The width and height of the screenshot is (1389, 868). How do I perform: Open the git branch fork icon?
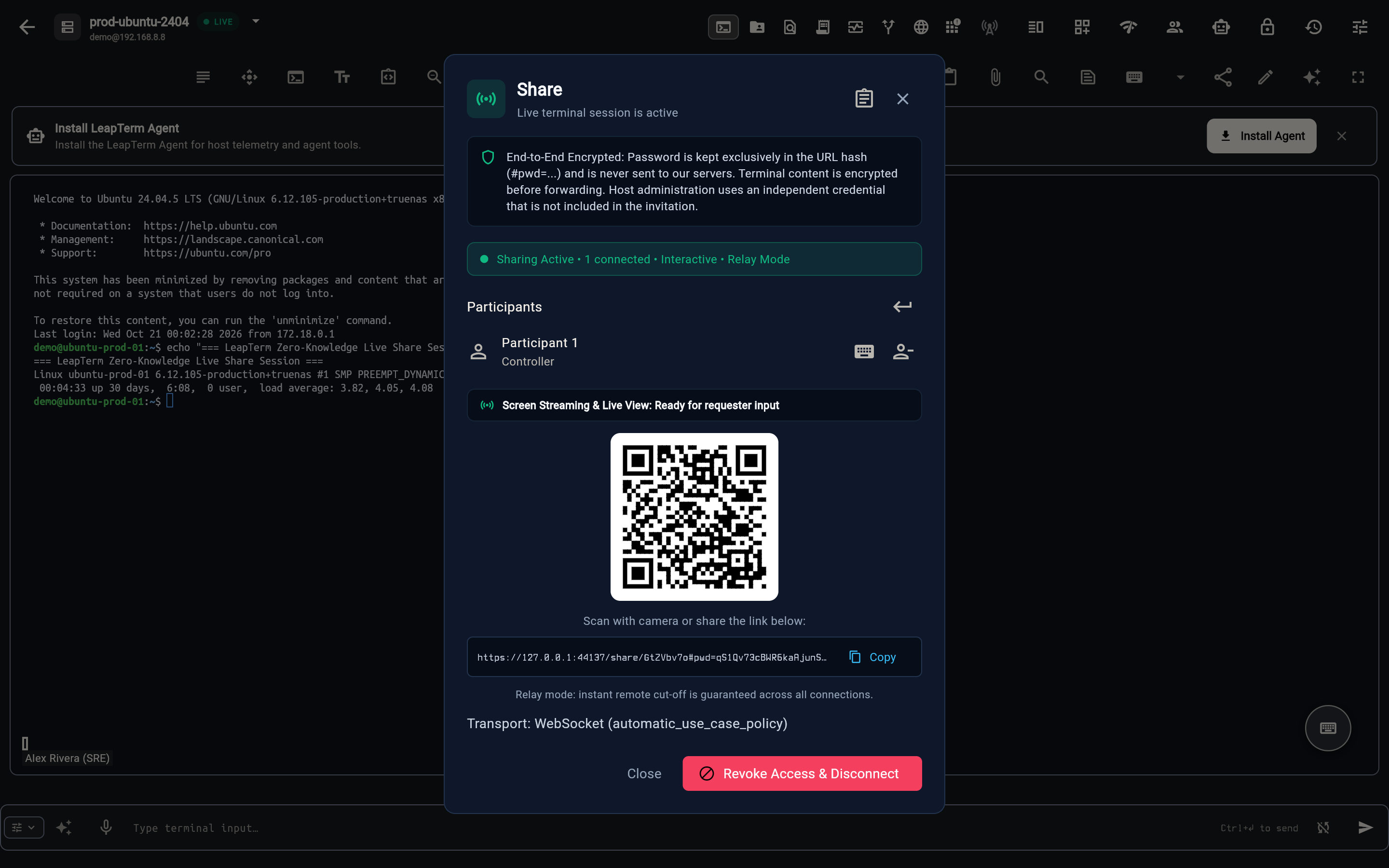tap(888, 27)
